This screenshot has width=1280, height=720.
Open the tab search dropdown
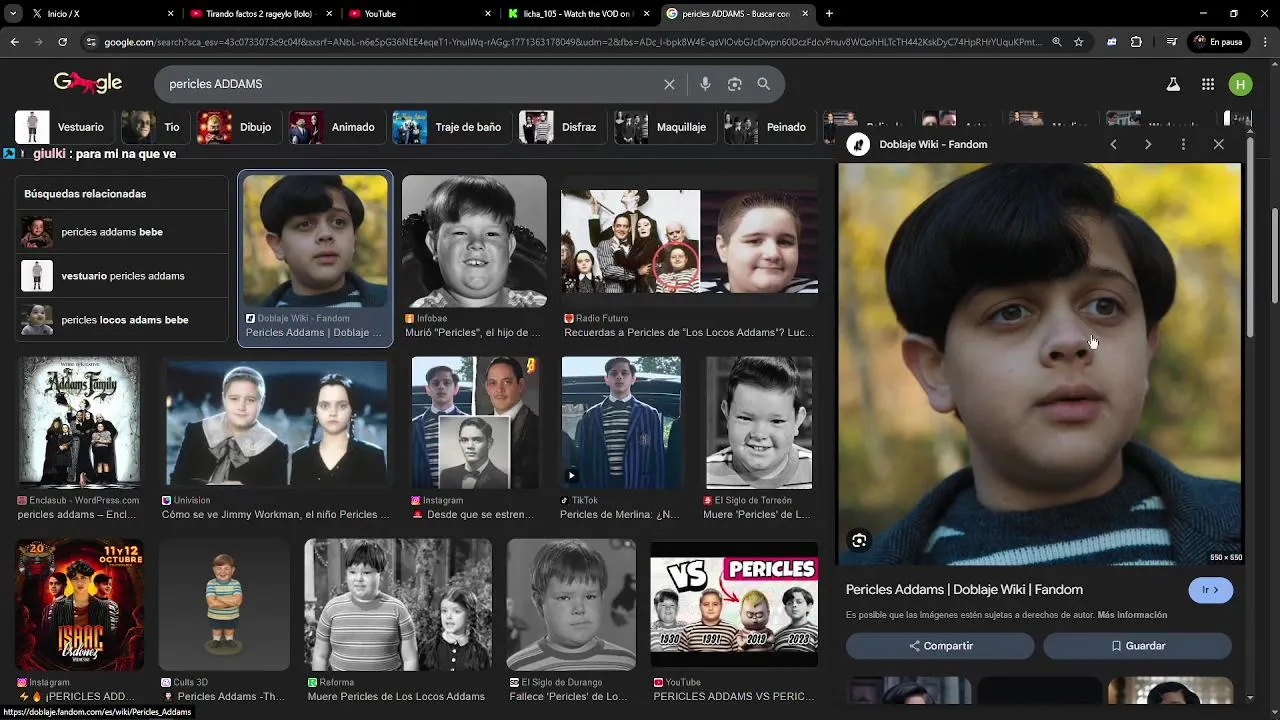click(x=12, y=14)
